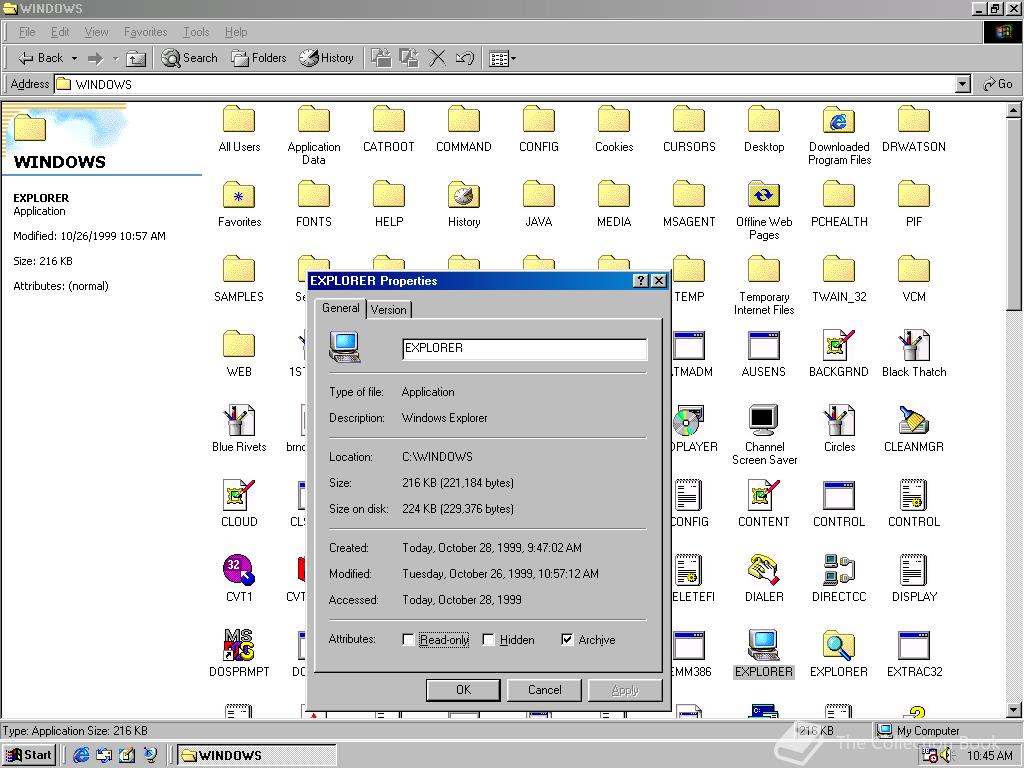Open the Views dropdown arrow in toolbar
This screenshot has height=768, width=1024.
click(x=514, y=59)
